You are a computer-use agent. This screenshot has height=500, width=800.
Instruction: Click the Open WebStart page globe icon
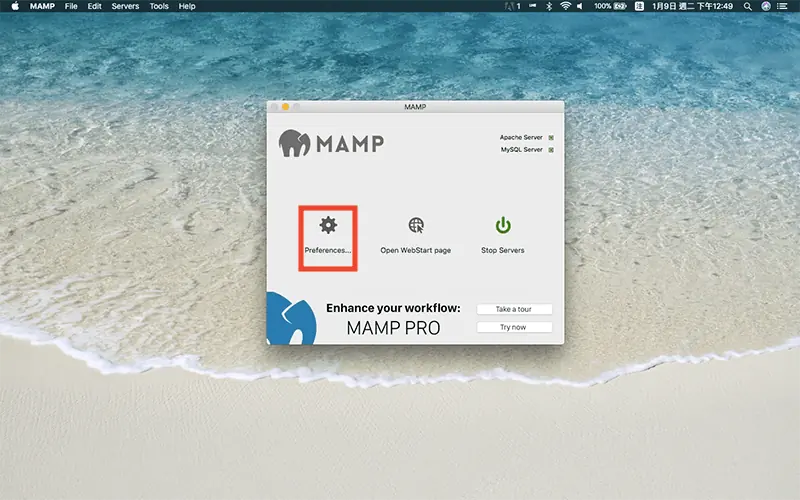[x=416, y=225]
